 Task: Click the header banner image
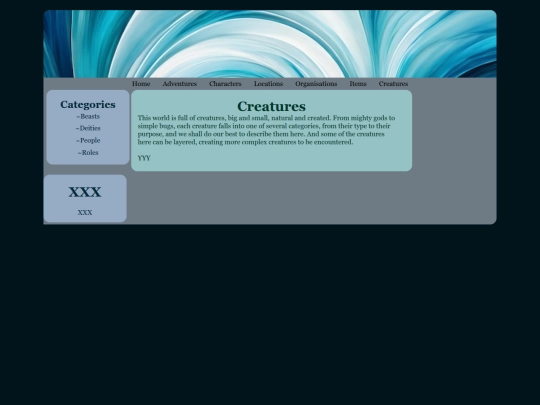[x=270, y=44]
